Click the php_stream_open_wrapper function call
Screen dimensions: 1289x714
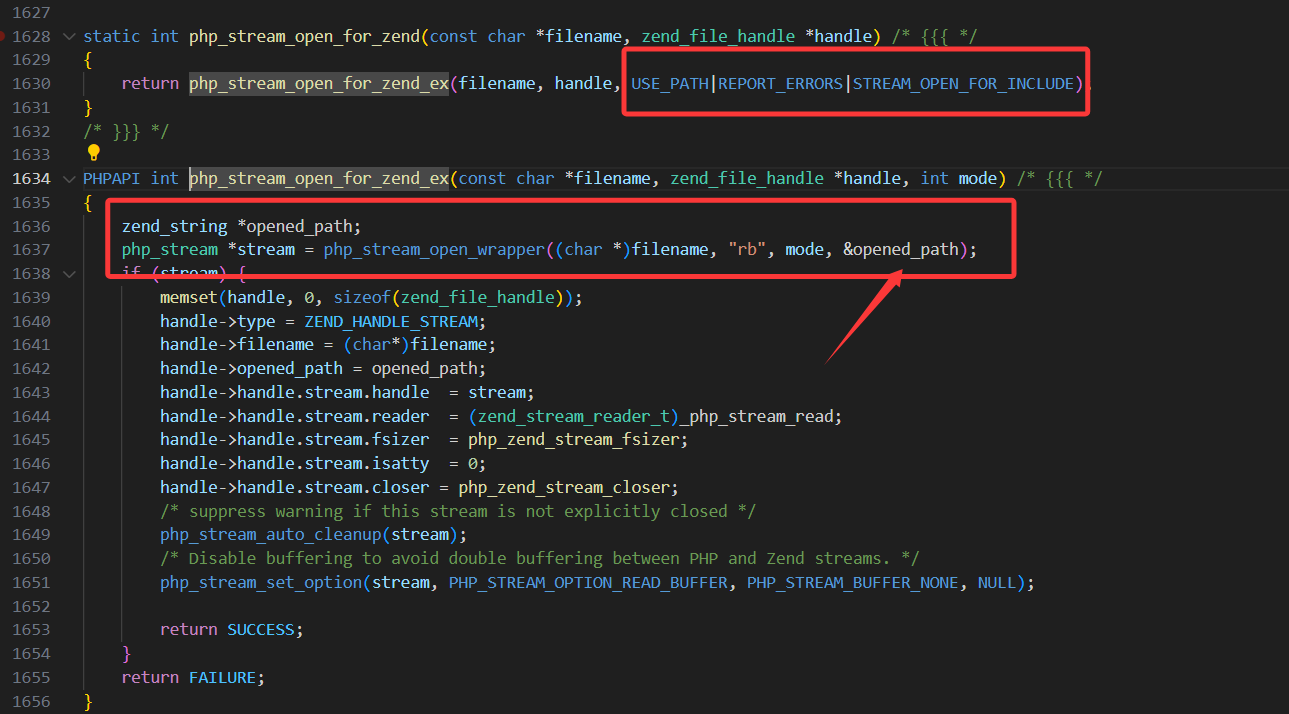pyautogui.click(x=433, y=250)
